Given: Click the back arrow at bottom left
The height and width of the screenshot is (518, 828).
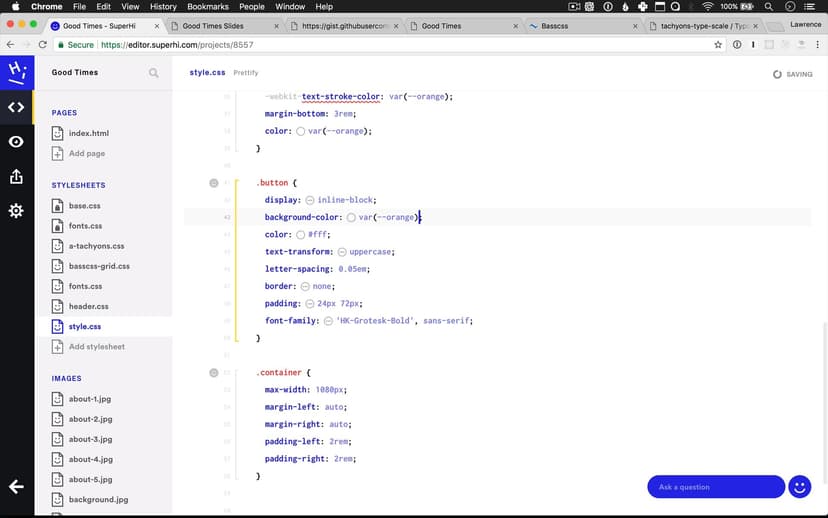Looking at the screenshot, I should point(16,487).
